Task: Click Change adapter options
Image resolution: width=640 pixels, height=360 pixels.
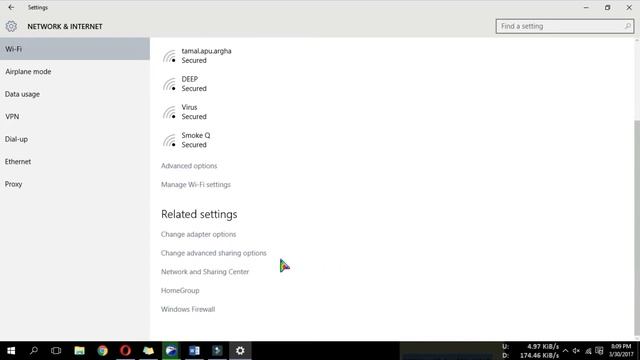Action: [198, 234]
